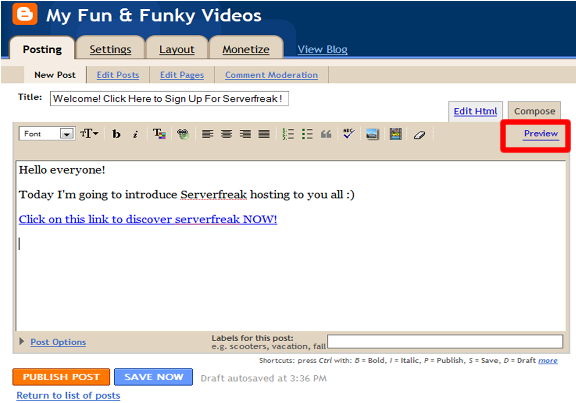Click the 'My Fun & Funky Videos' blog title
The width and height of the screenshot is (576, 403).
tap(154, 15)
